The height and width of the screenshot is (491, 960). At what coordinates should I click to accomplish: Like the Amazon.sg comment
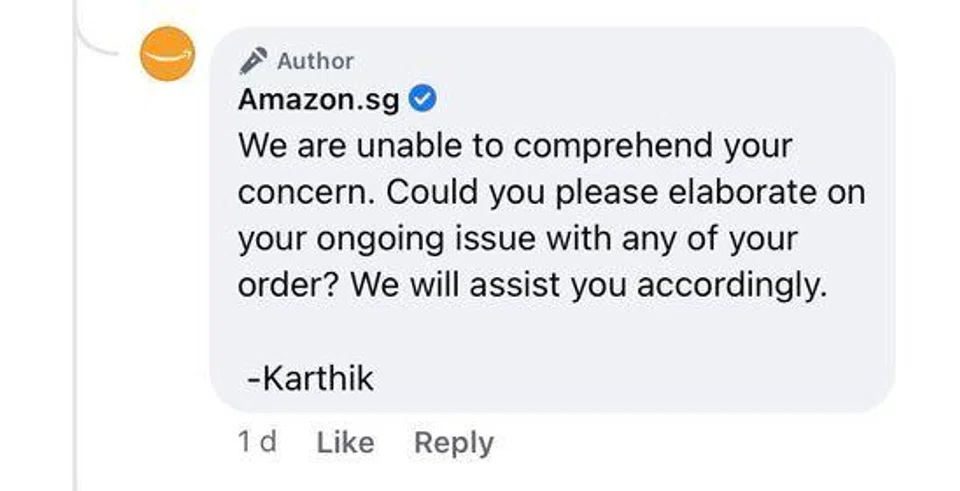pyautogui.click(x=345, y=443)
